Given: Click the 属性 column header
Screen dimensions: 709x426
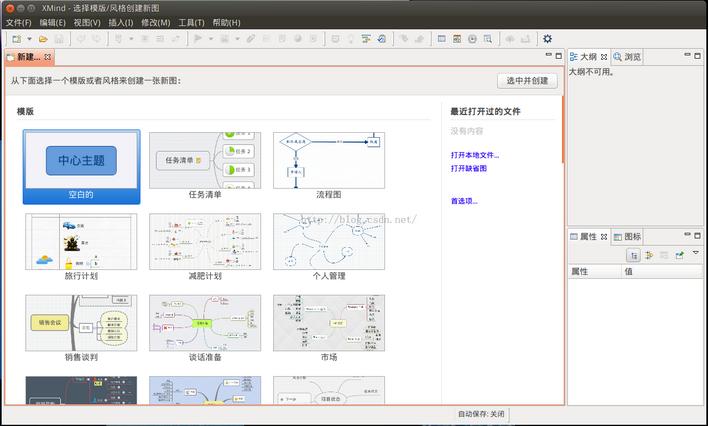Looking at the screenshot, I should point(595,271).
